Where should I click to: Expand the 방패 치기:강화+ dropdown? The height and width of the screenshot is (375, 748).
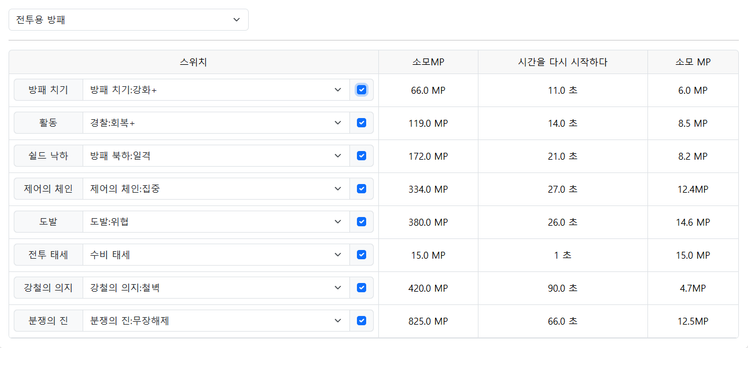point(216,90)
